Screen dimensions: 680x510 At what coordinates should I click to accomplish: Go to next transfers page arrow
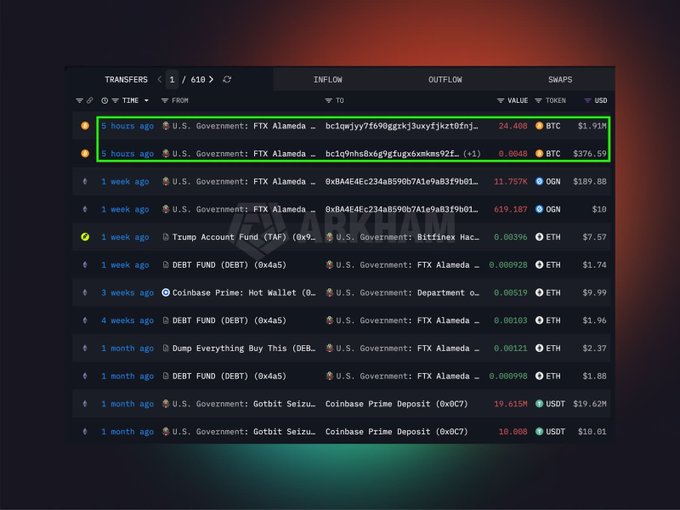[211, 79]
